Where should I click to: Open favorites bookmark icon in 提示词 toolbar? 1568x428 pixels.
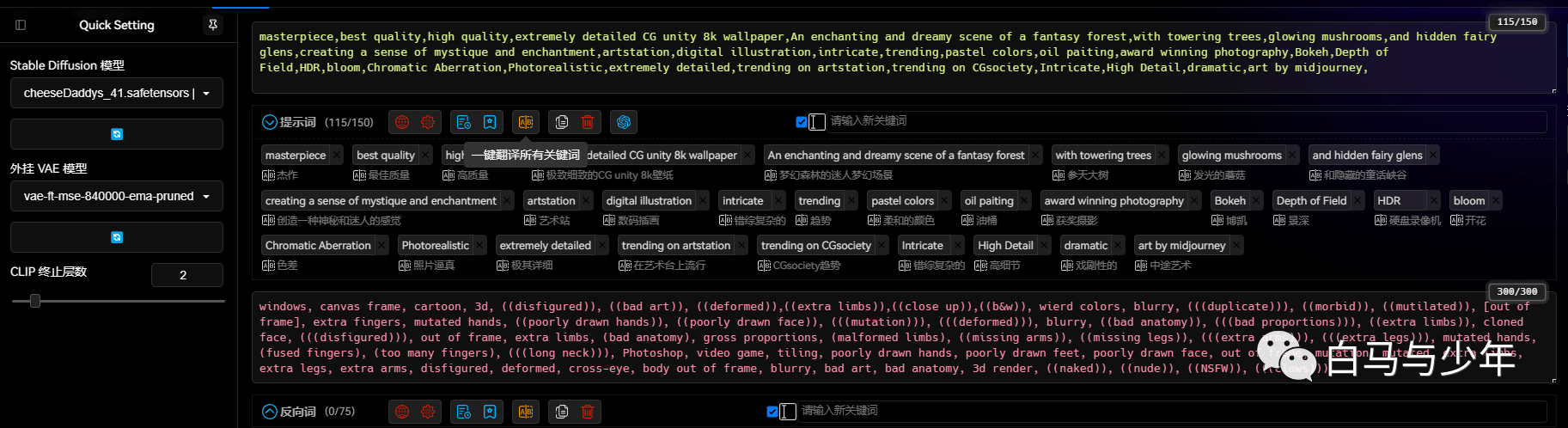(490, 122)
